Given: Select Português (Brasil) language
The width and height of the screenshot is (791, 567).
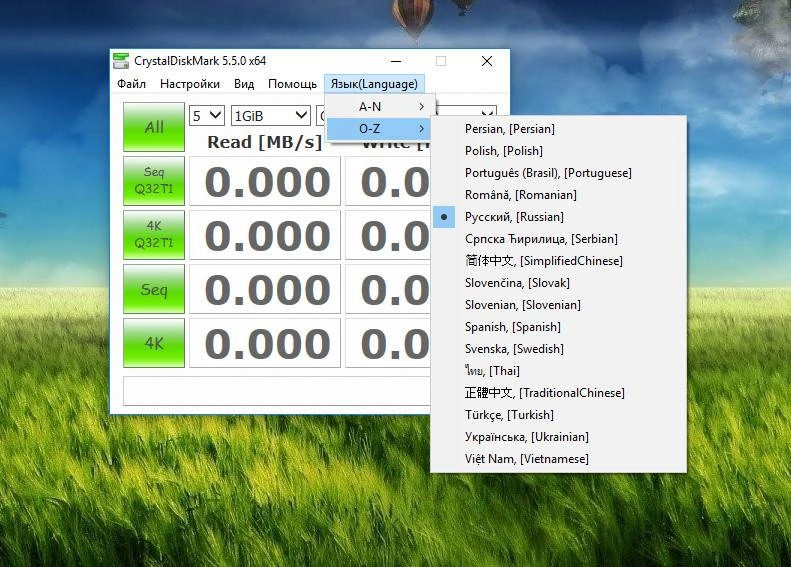Looking at the screenshot, I should click(558, 173).
